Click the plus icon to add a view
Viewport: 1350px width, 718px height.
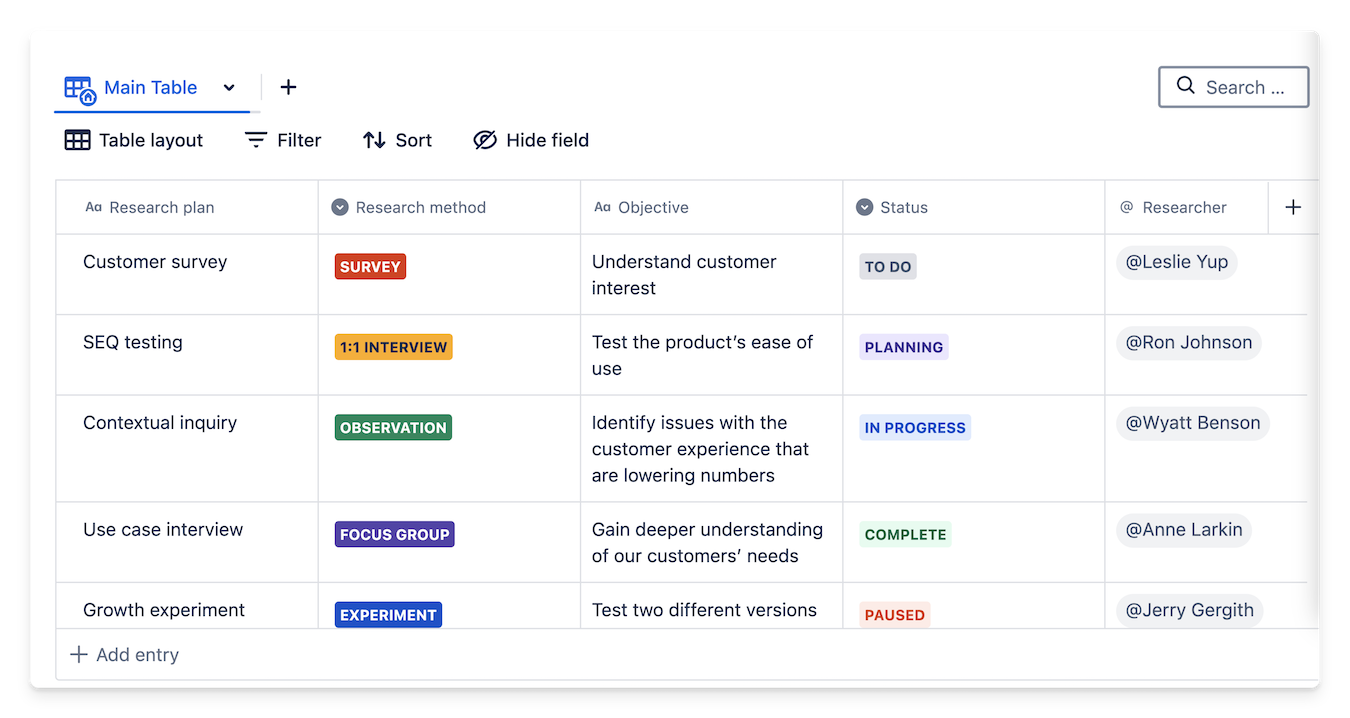pos(288,87)
